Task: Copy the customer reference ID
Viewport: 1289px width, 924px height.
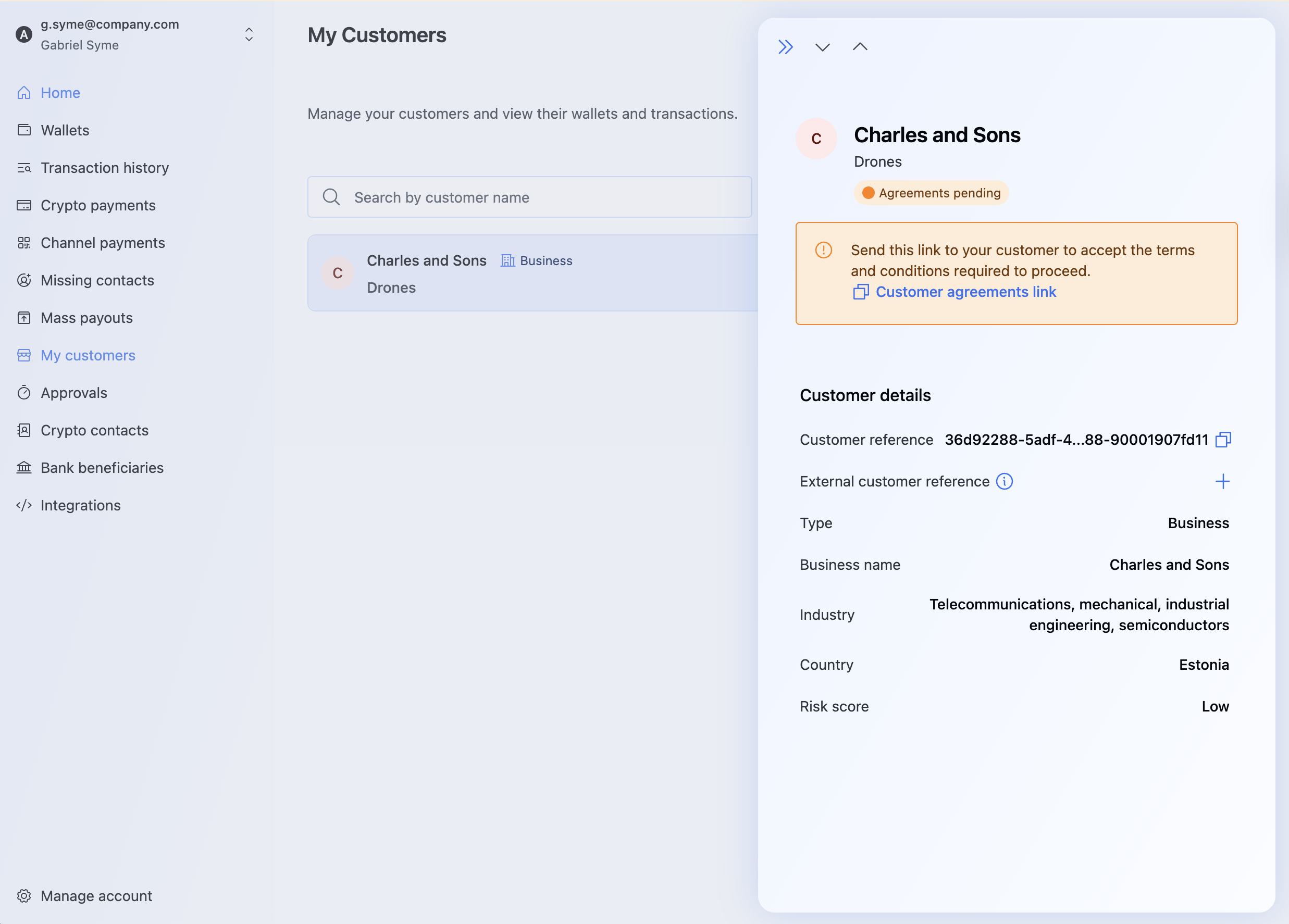Action: point(1222,439)
